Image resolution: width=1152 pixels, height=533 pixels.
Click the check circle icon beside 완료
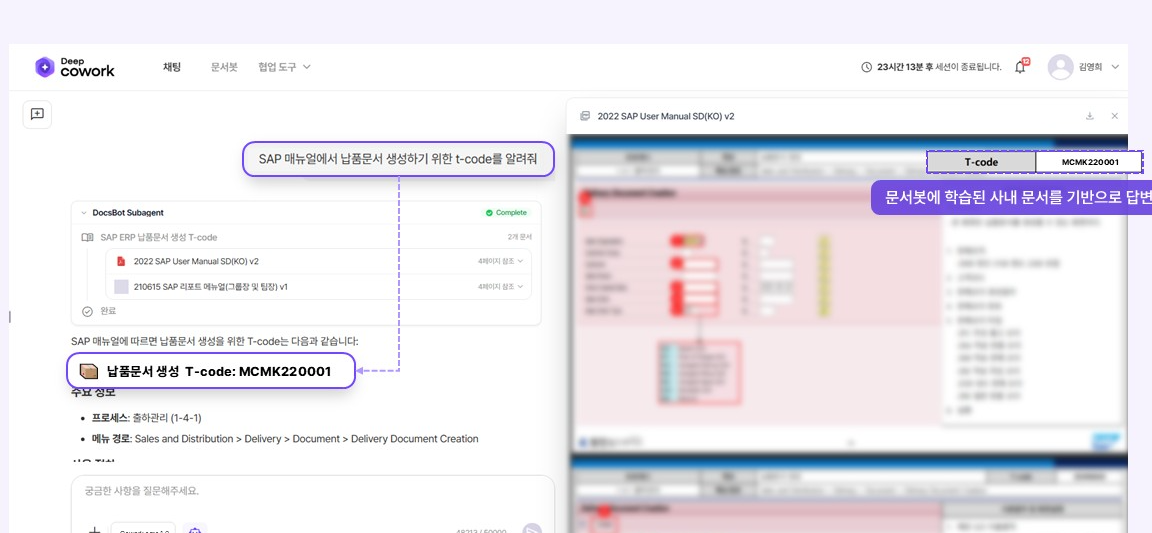coord(87,311)
